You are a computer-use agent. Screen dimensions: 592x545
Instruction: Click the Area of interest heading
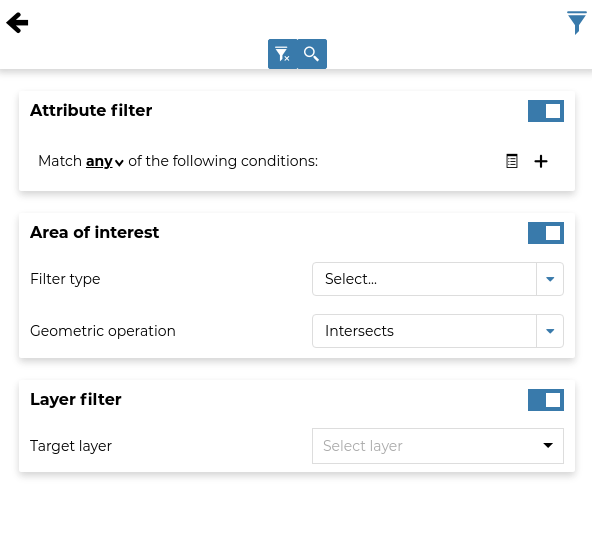click(94, 232)
